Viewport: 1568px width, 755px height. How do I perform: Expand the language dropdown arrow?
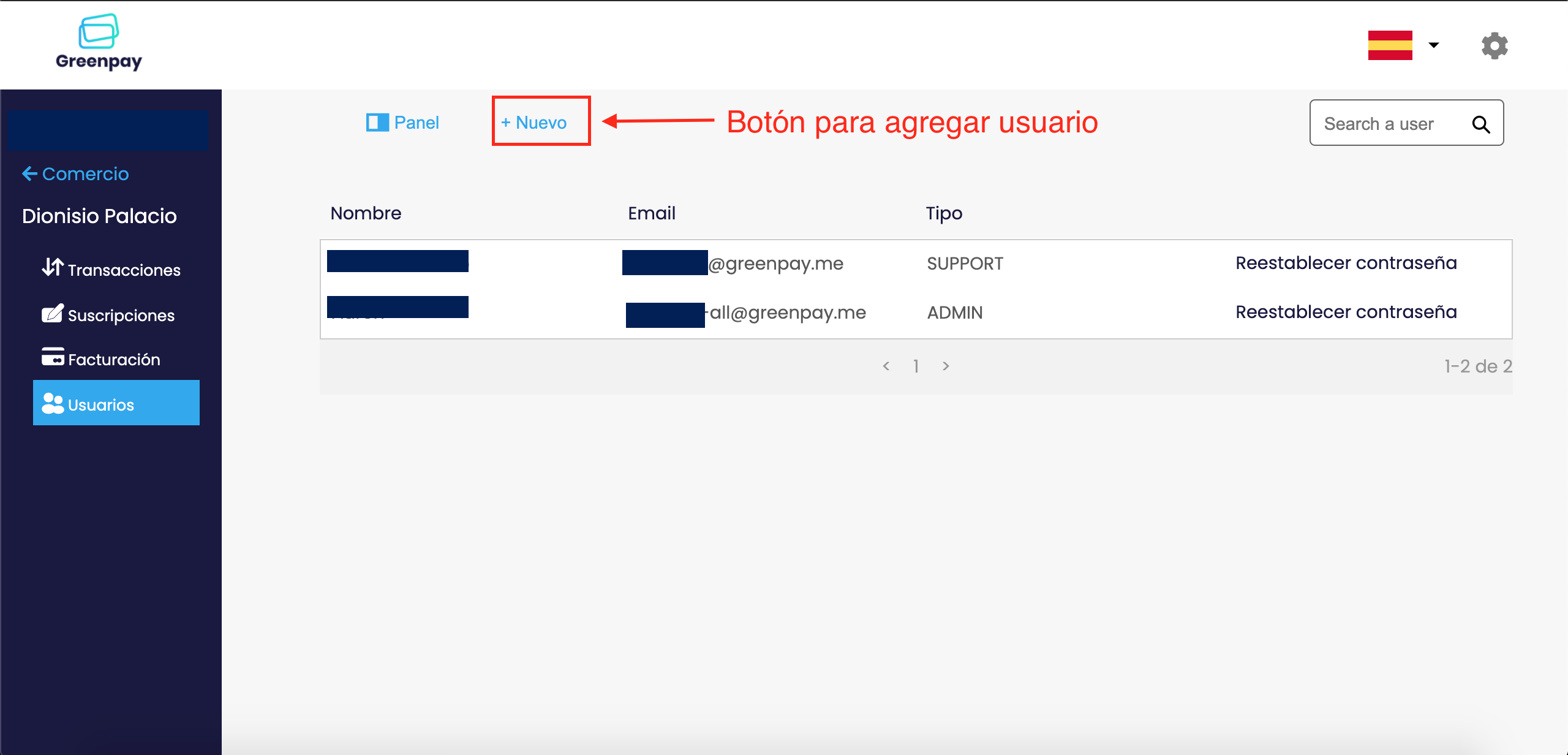[x=1434, y=45]
